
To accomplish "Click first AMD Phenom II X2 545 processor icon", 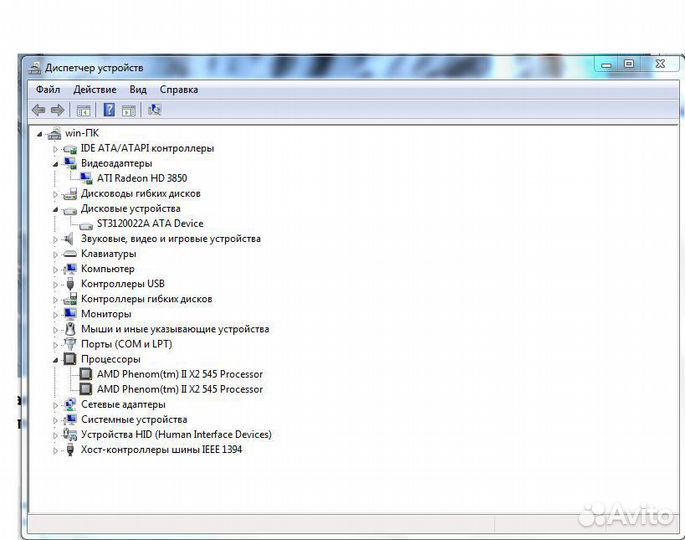I will (x=86, y=374).
